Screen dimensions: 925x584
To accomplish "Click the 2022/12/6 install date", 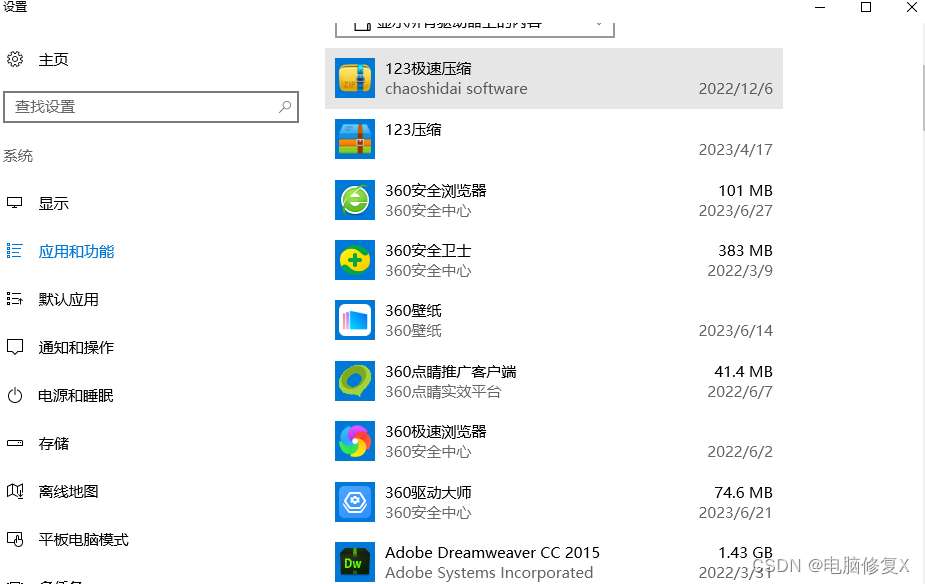I will (x=736, y=88).
